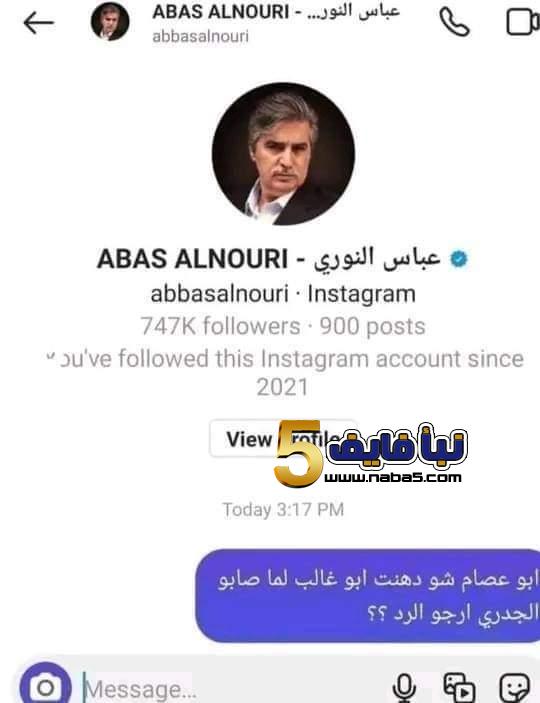The height and width of the screenshot is (703, 540).
Task: Open the camera from message bar
Action: click(45, 685)
